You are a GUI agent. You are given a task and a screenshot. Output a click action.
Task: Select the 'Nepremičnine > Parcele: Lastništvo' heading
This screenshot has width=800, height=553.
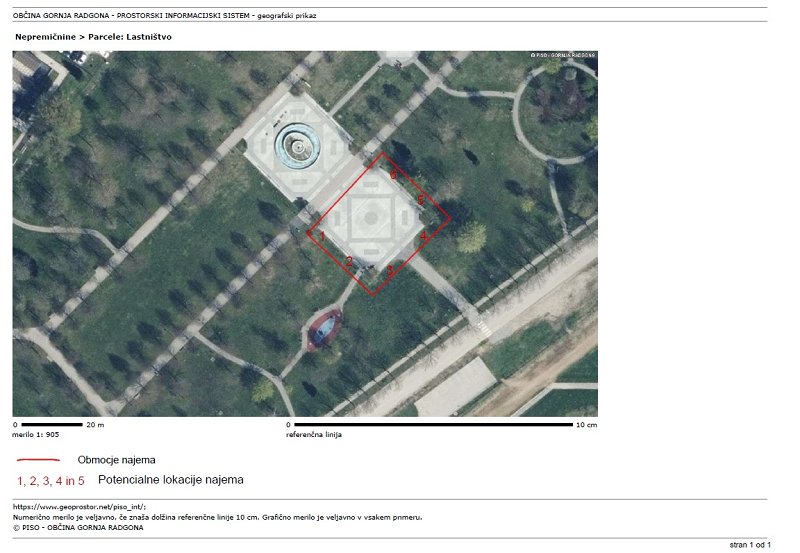pos(93,37)
